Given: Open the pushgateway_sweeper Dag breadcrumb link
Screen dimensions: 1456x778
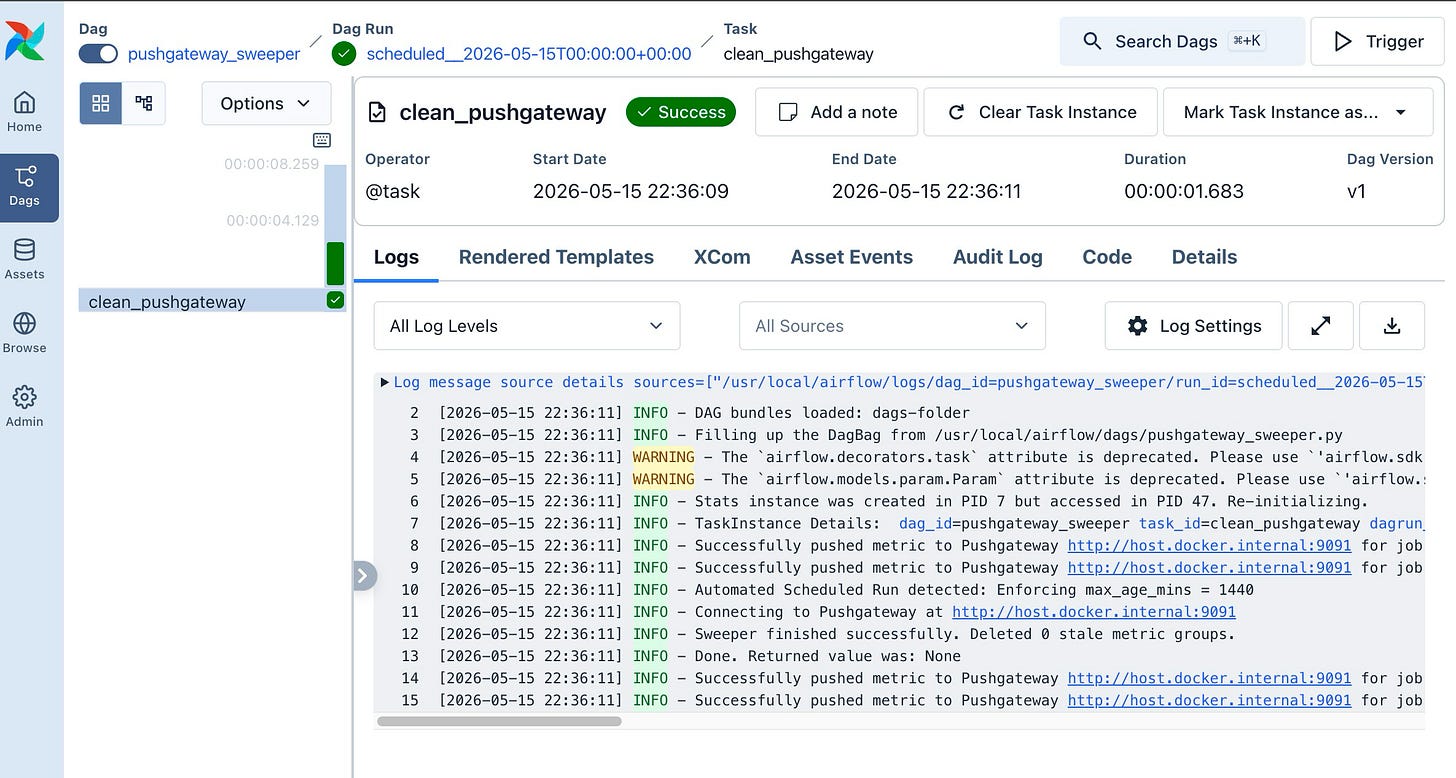Looking at the screenshot, I should [214, 54].
